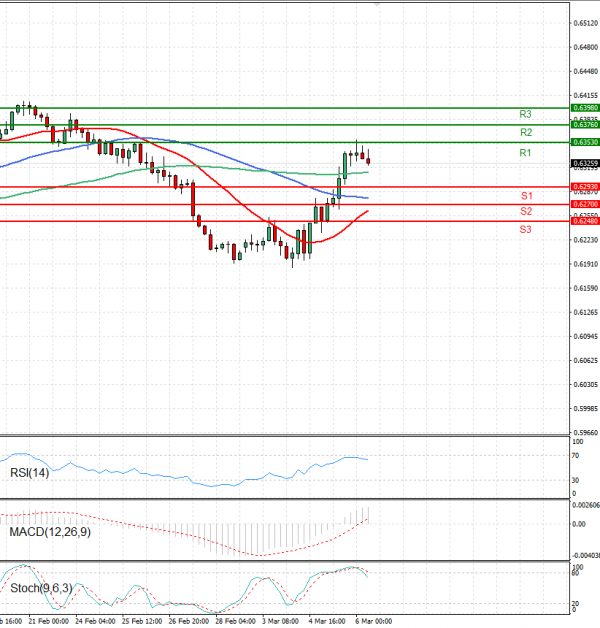The height and width of the screenshot is (628, 600).
Task: Select the S3 support label
Action: tap(525, 230)
